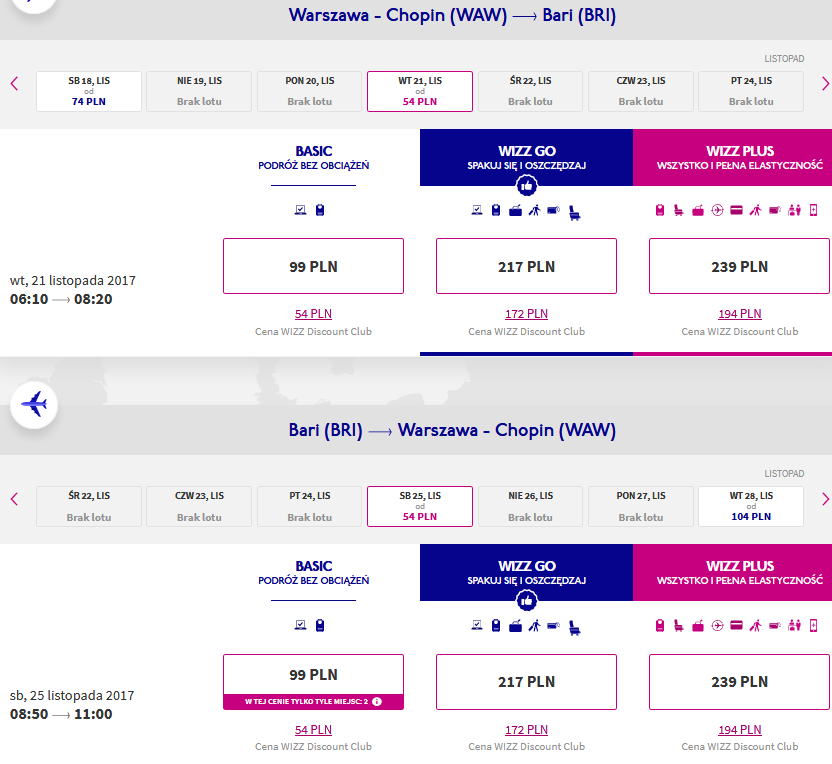Viewport: 832px width, 764px height.
Task: Open outbound 54 PLN Discount Club price link
Action: click(313, 314)
